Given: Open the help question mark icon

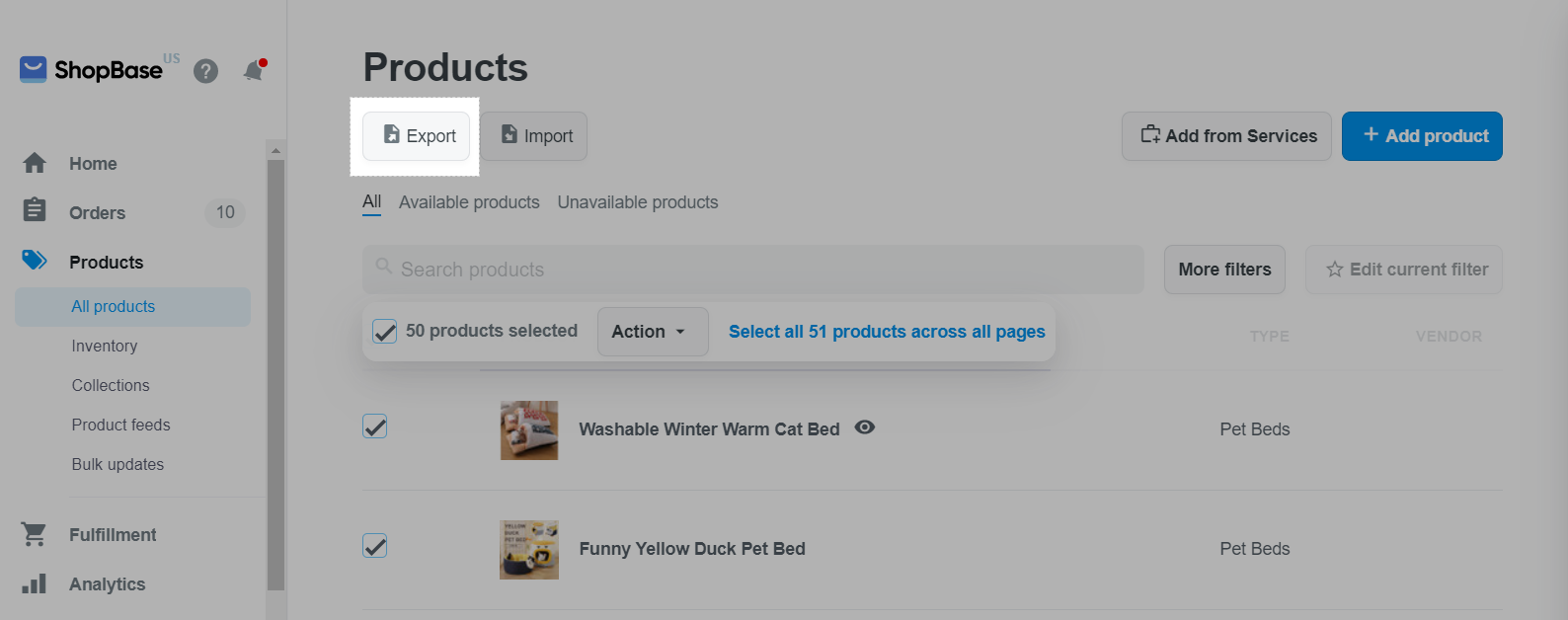Looking at the screenshot, I should (x=205, y=71).
